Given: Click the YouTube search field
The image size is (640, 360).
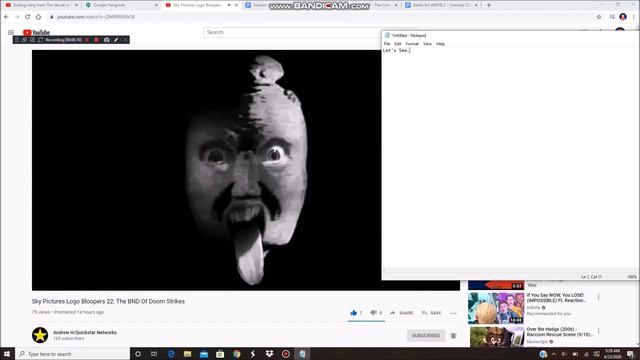Looking at the screenshot, I should point(292,32).
